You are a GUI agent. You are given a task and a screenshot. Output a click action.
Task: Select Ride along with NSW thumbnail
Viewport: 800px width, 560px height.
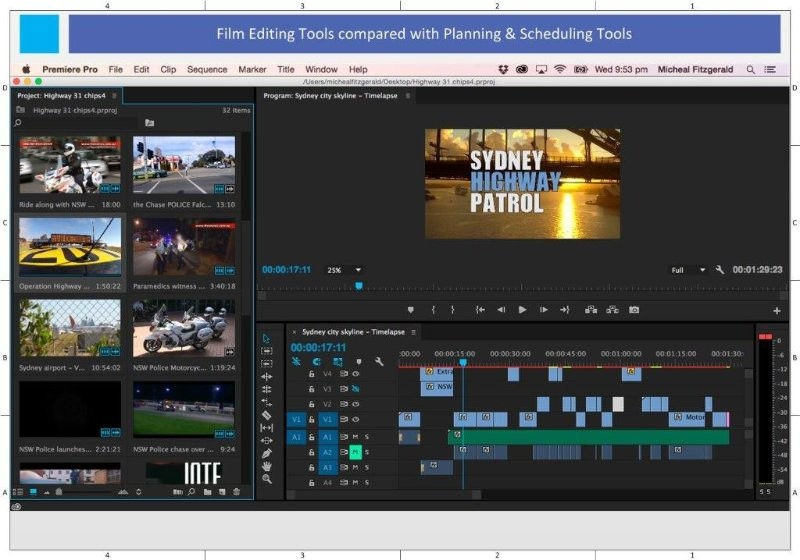(x=70, y=164)
